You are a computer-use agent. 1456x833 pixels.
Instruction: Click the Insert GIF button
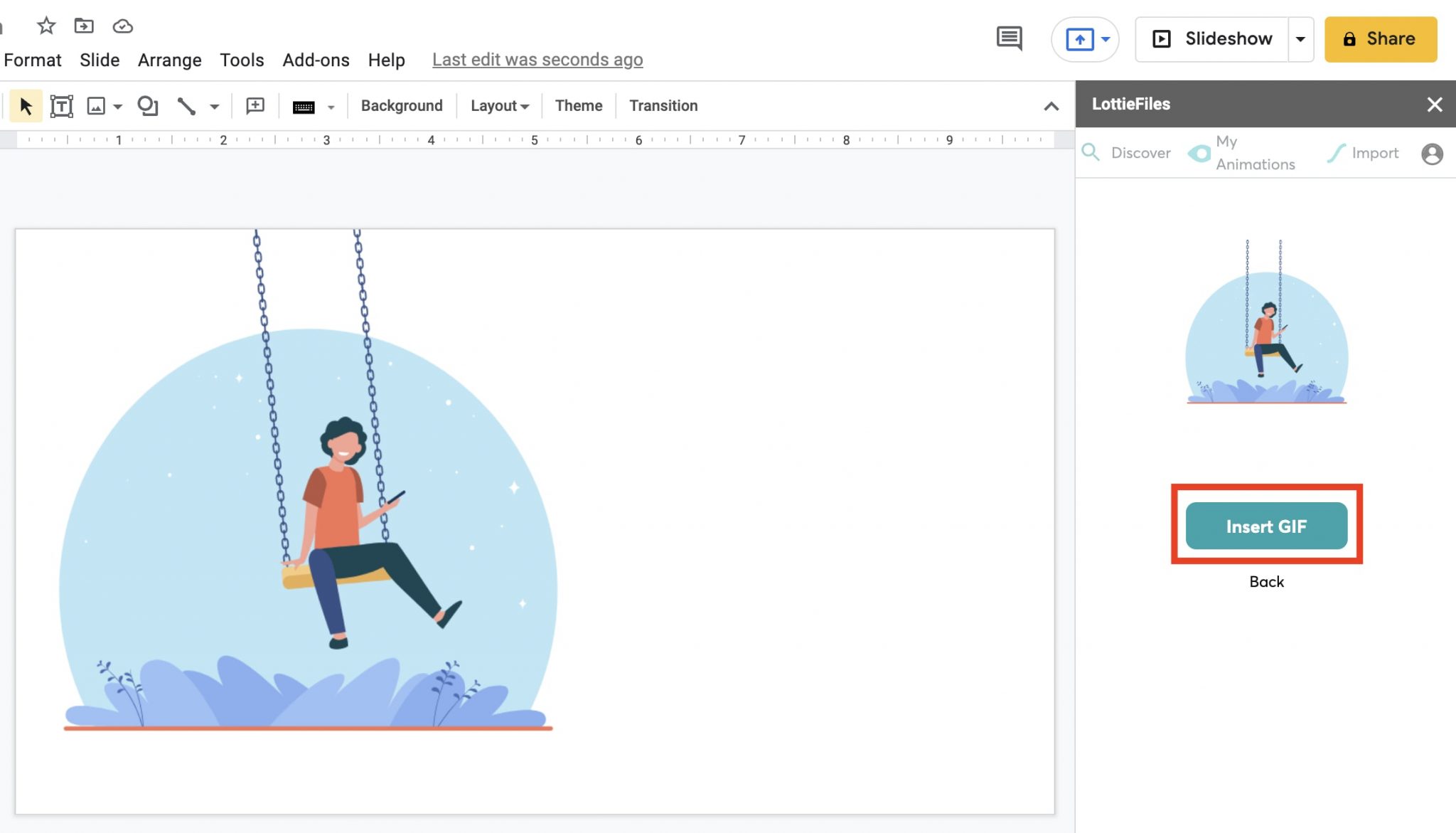tap(1265, 526)
